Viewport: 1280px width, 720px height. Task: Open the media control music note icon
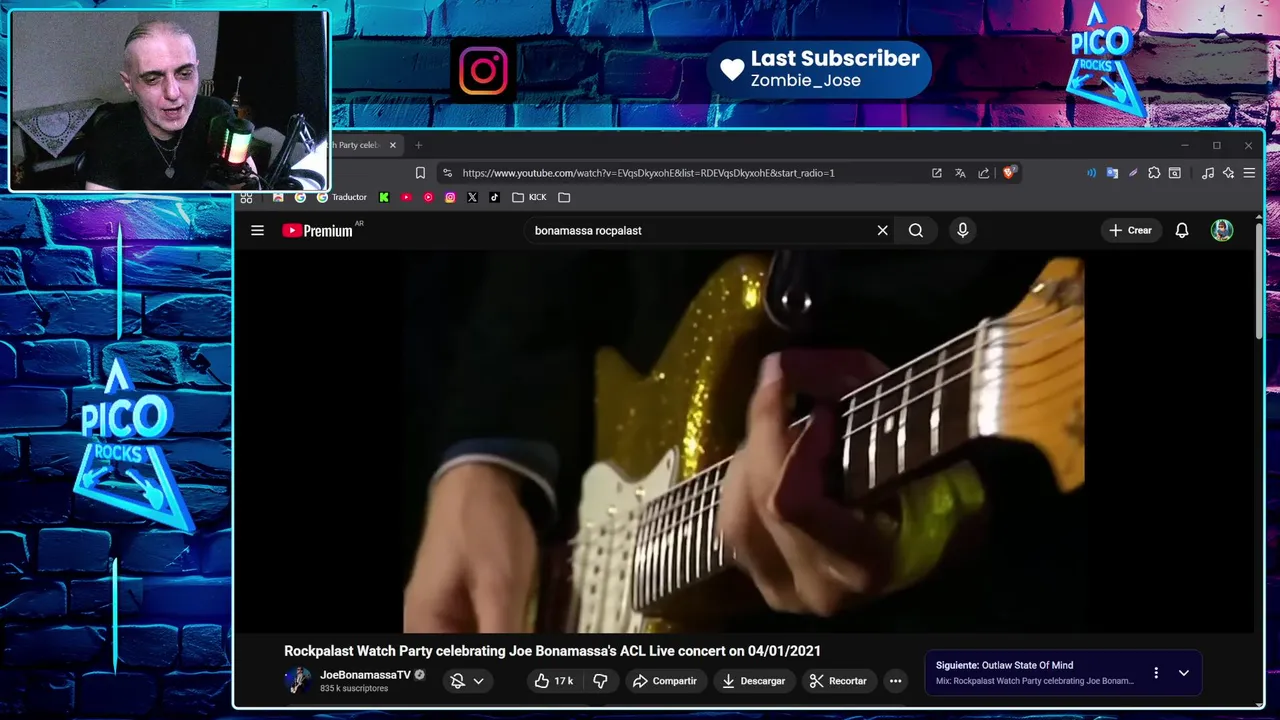pos(1208,173)
